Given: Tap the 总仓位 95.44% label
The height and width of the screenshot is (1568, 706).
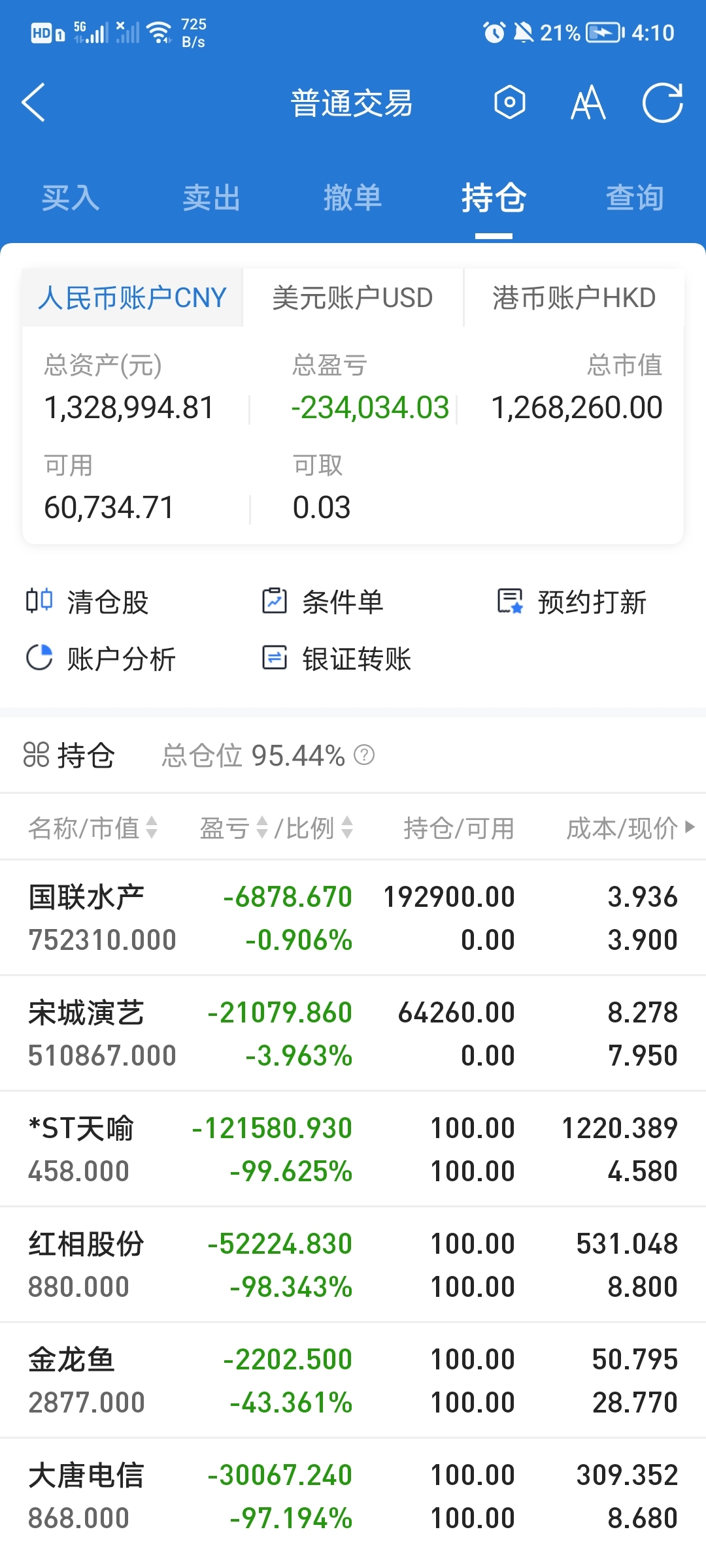Looking at the screenshot, I should click(253, 755).
